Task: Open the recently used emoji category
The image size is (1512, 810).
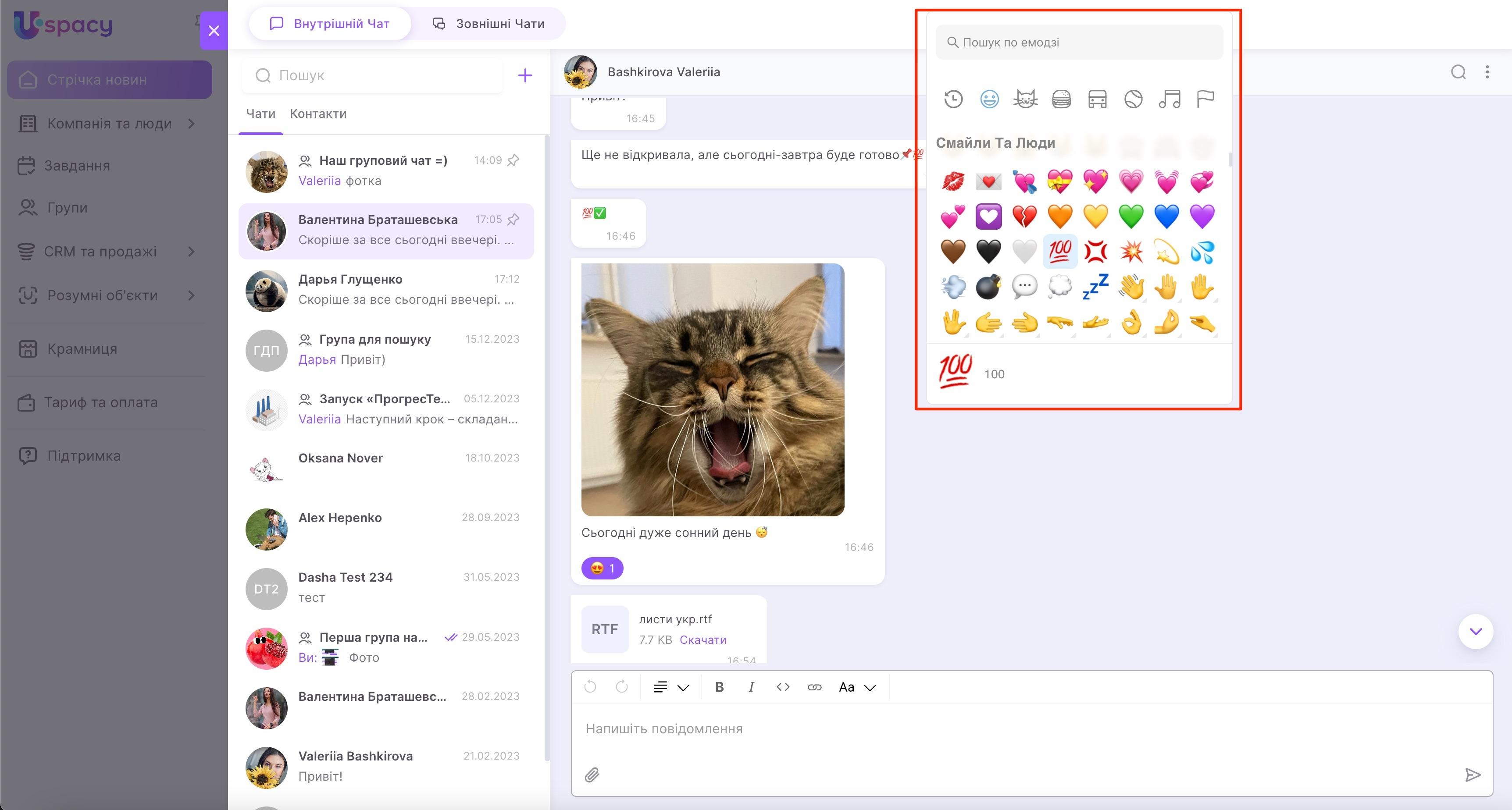Action: pyautogui.click(x=953, y=99)
